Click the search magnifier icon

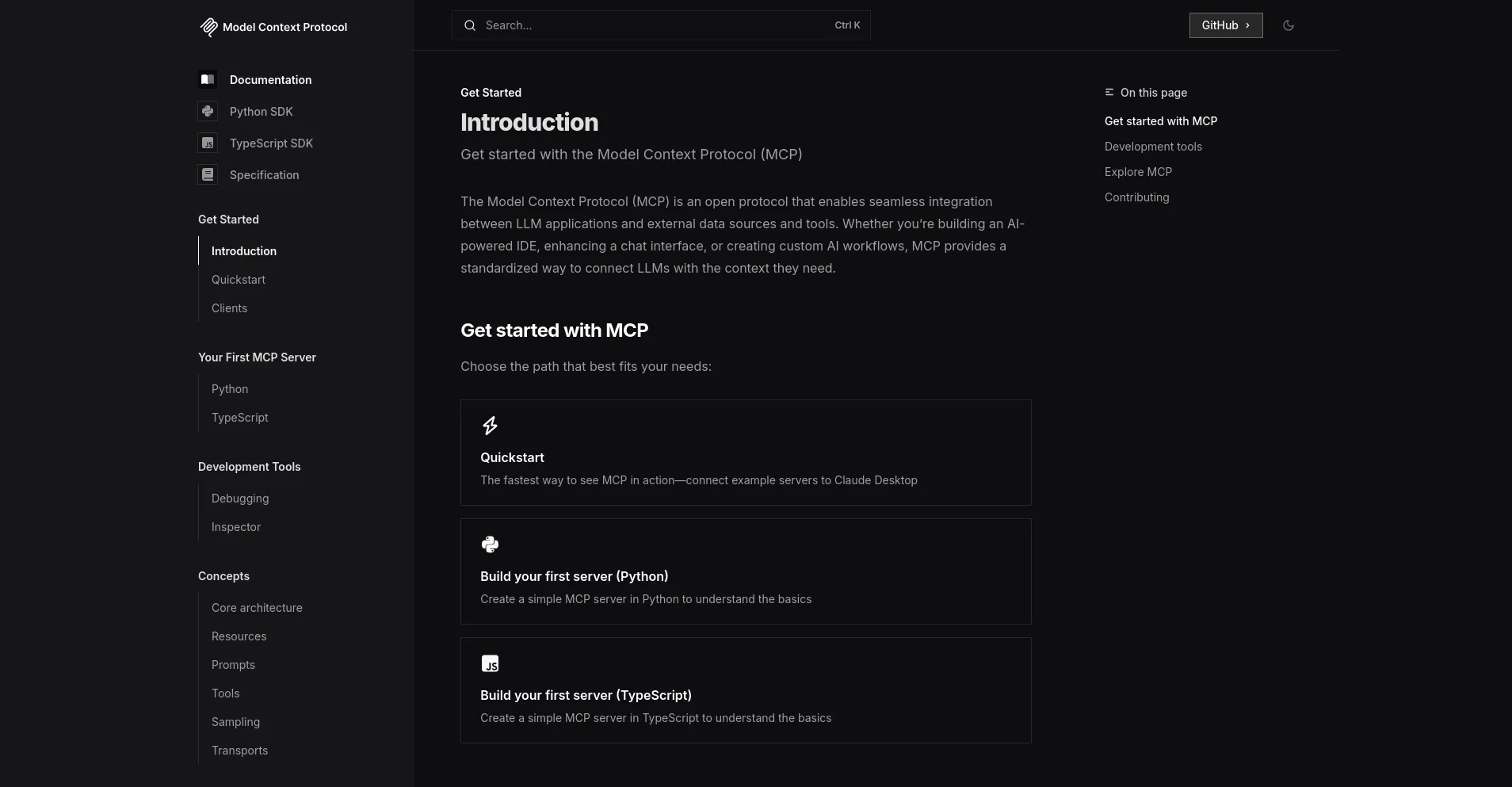point(470,25)
